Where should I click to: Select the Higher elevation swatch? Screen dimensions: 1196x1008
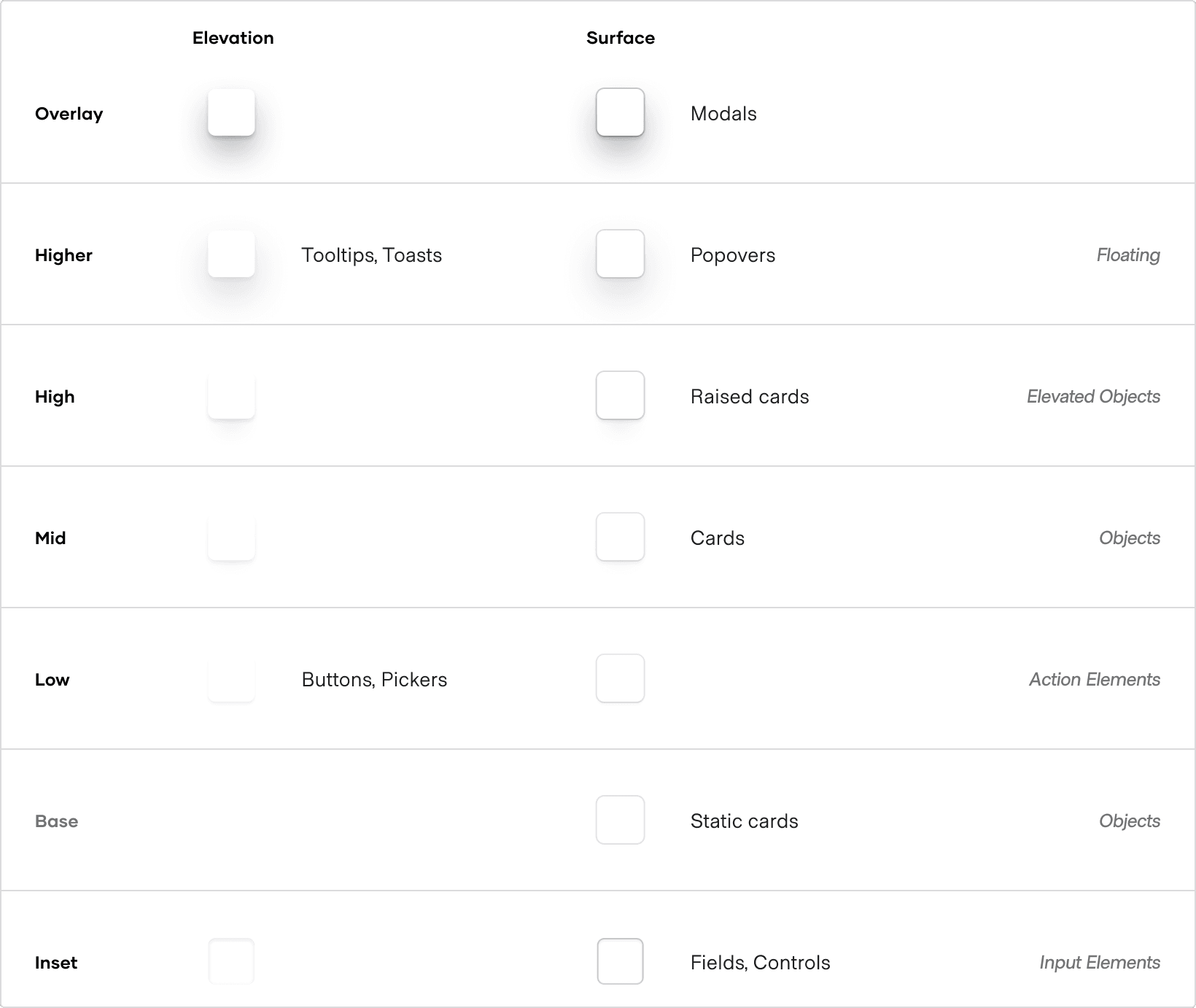click(231, 254)
